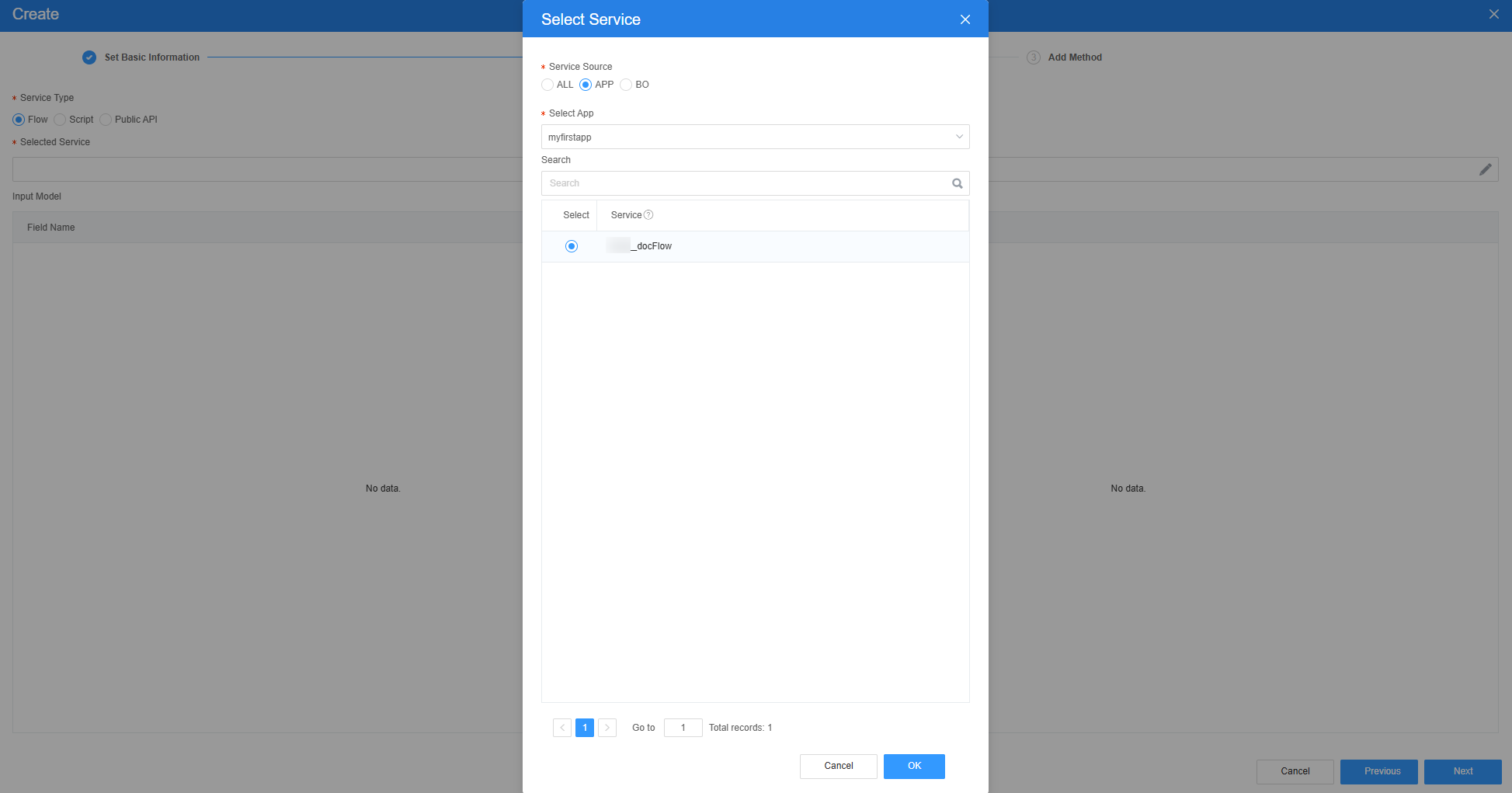Screen dimensions: 1512x793
Task: Open the Select App dropdown showing myfirstapp
Action: click(x=755, y=137)
